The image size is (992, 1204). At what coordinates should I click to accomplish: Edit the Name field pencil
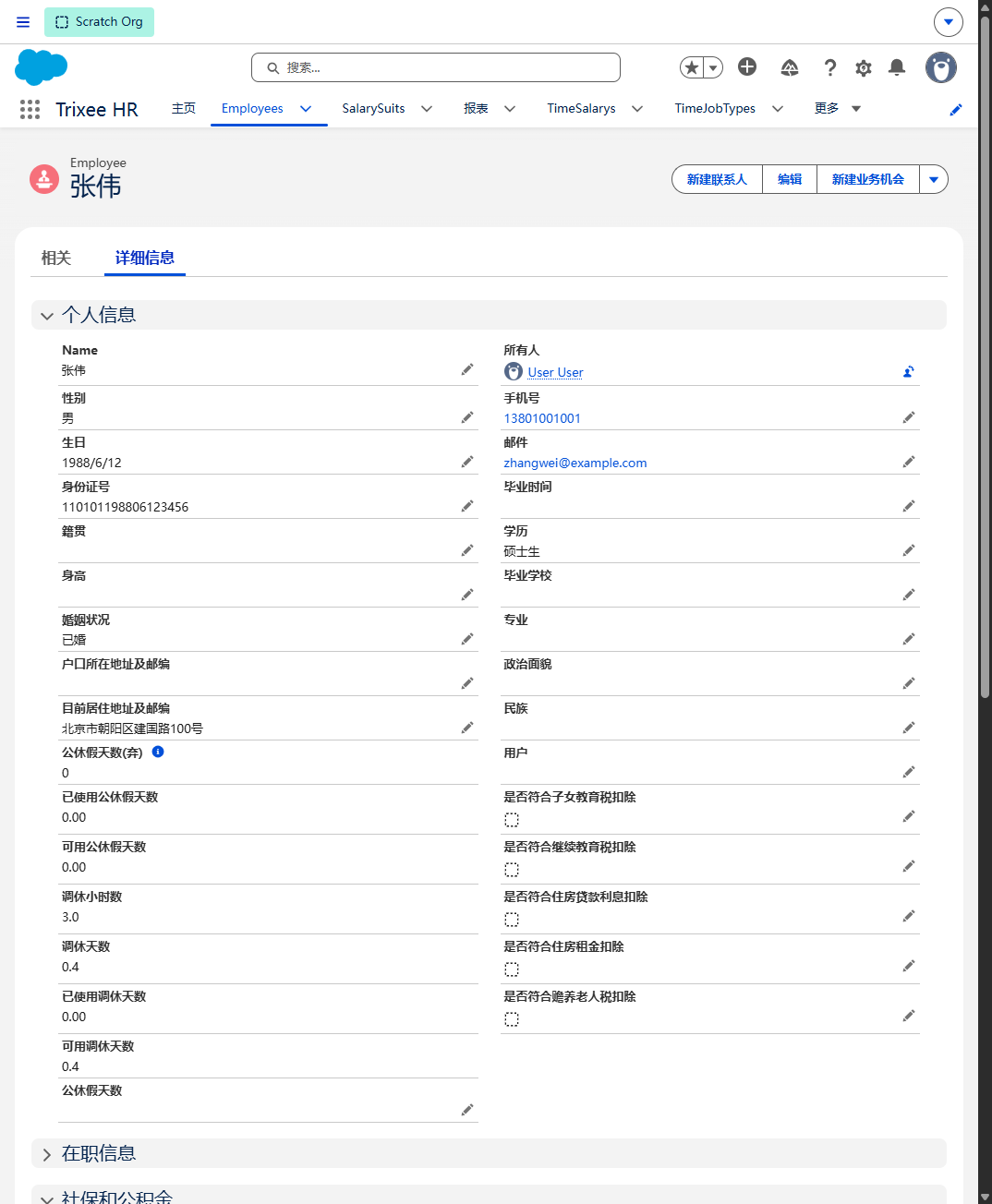coord(467,369)
